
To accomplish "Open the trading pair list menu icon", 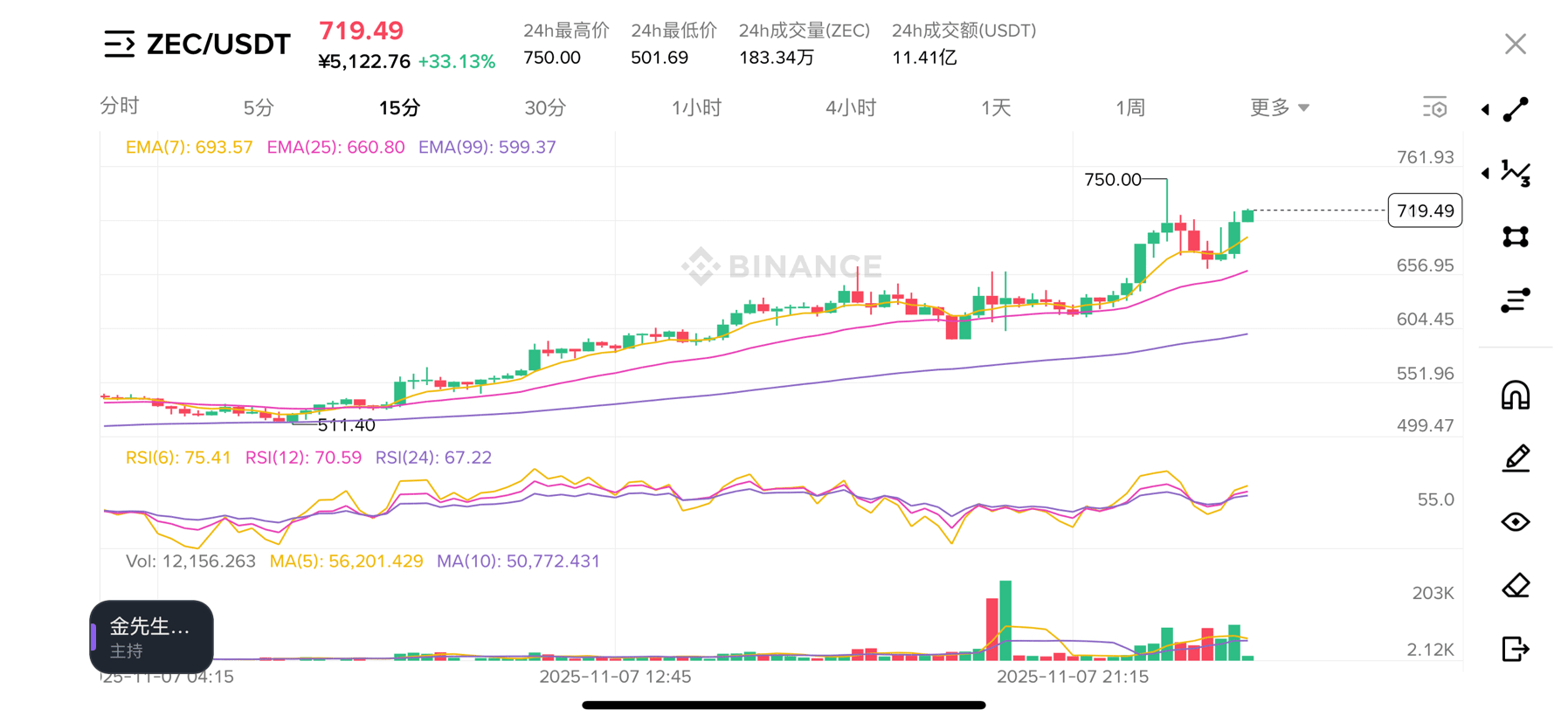I will click(x=119, y=44).
